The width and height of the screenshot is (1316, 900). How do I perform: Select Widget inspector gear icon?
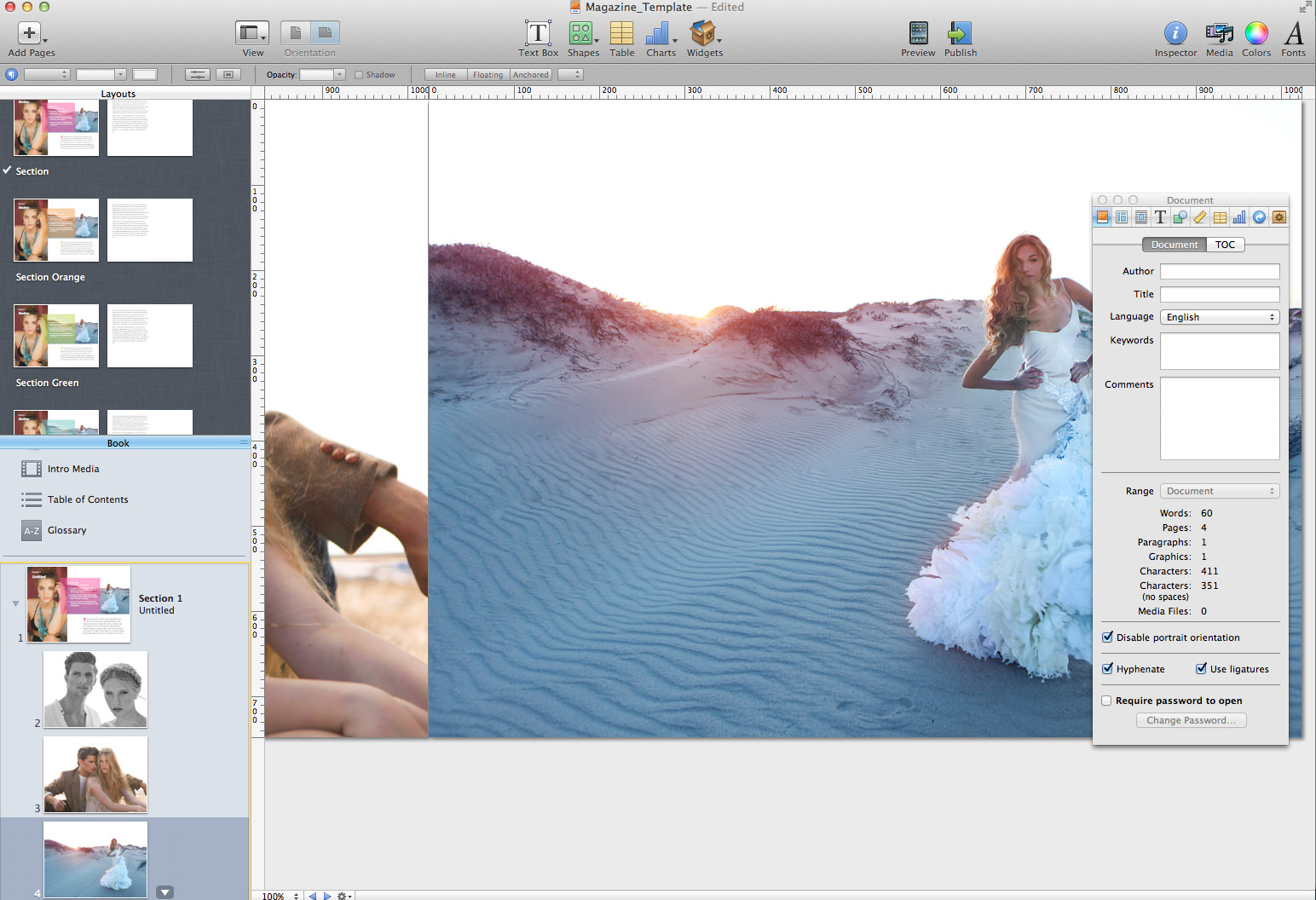pyautogui.click(x=1278, y=217)
